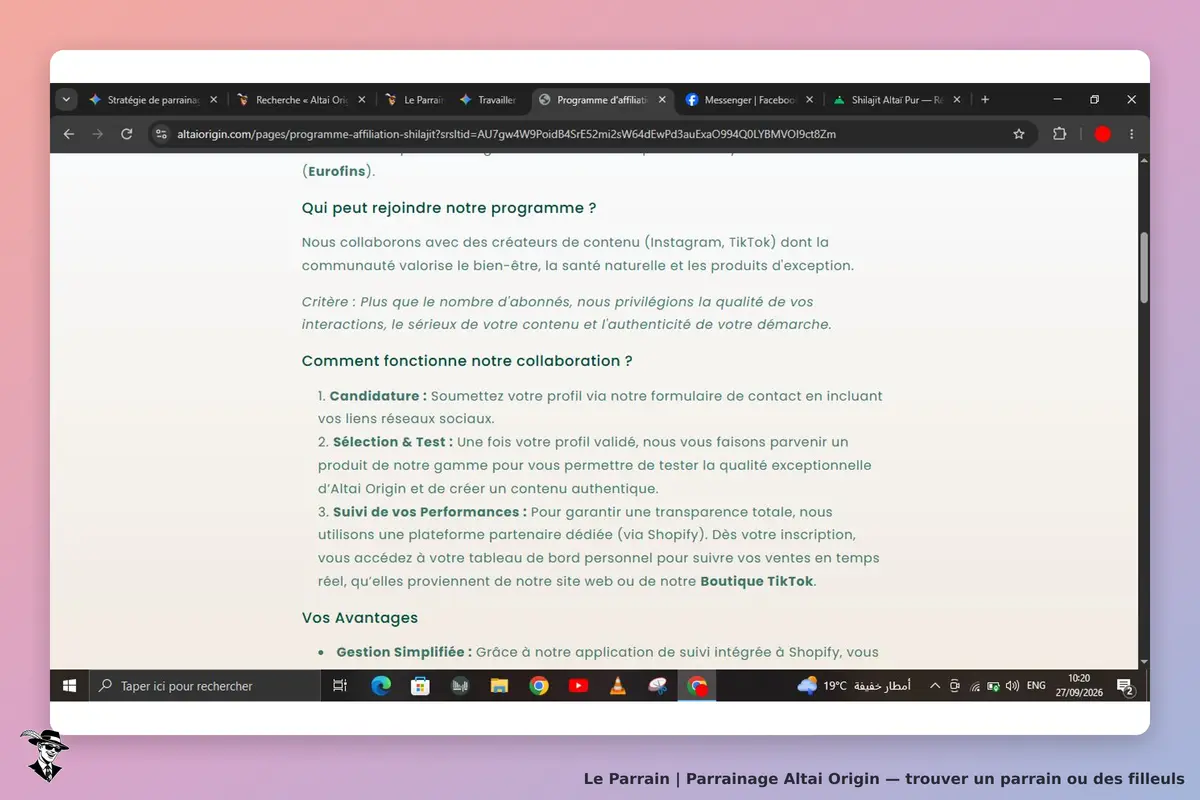Screen dimensions: 1200x800
Task: Open the tab search dropdown arrow
Action: pos(67,100)
